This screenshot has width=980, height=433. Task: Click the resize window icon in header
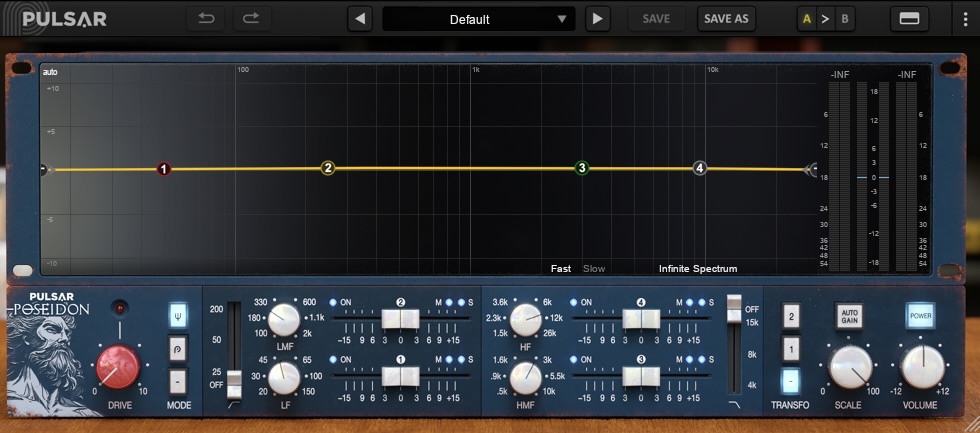tap(909, 19)
